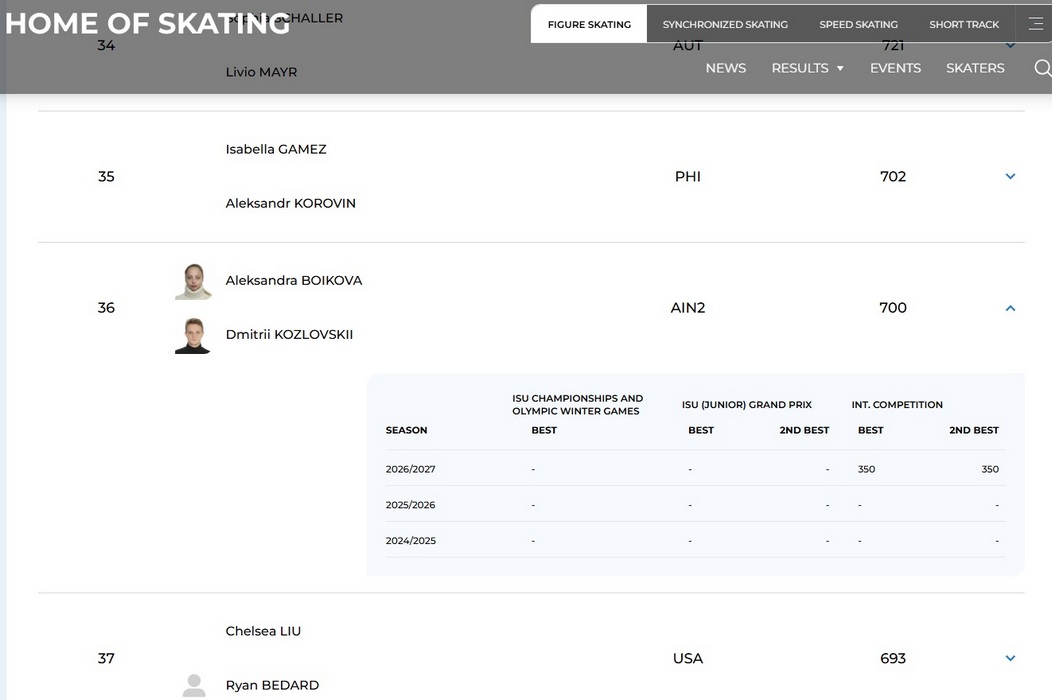1052x700 pixels.
Task: Click the 693 points value
Action: (x=893, y=658)
